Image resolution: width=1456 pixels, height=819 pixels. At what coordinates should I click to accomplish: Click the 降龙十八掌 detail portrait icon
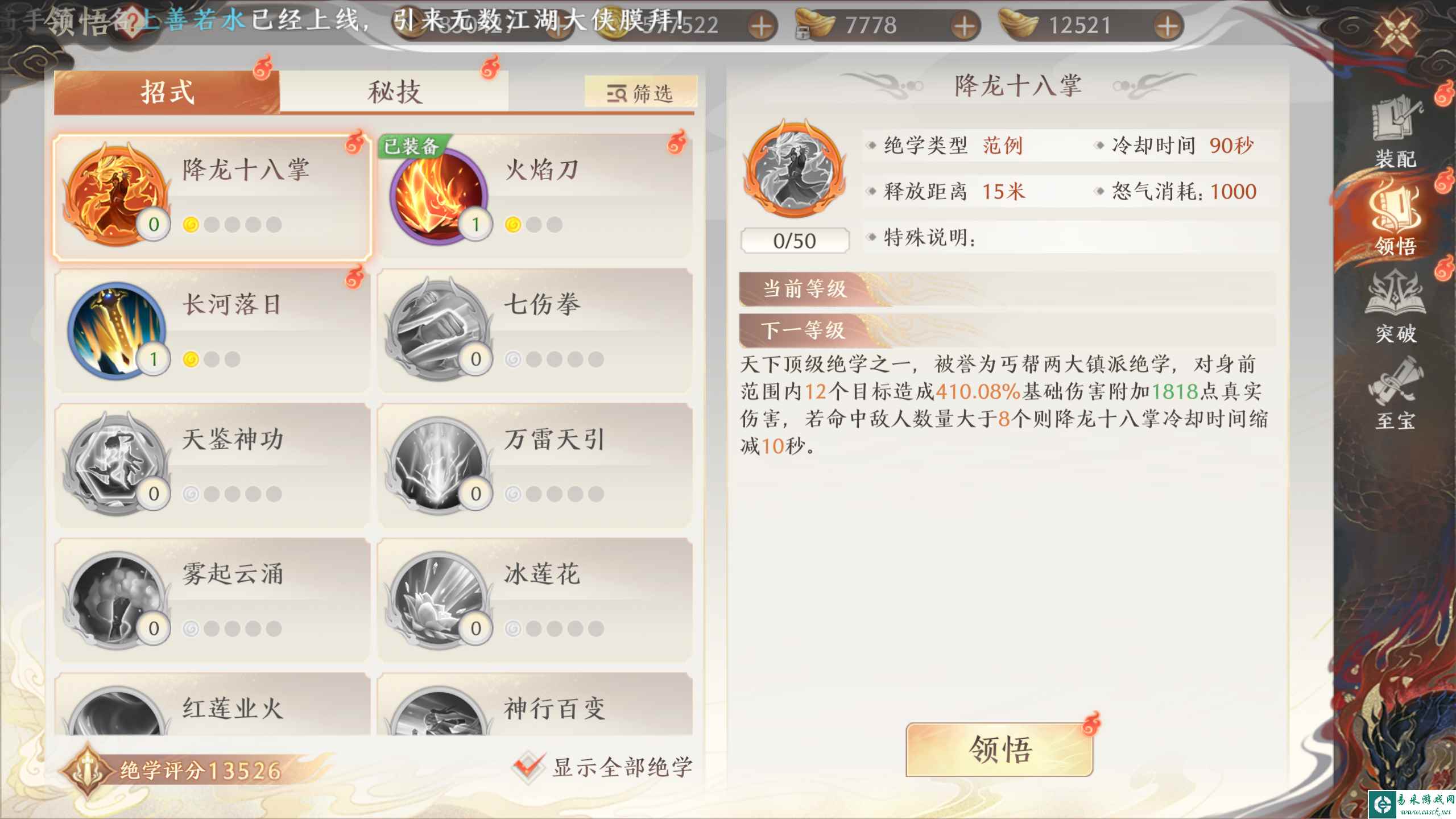795,169
